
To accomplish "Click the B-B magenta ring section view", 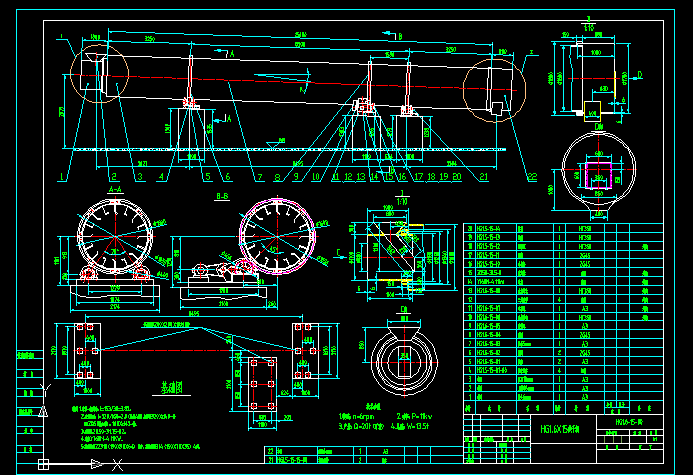I will [280, 239].
